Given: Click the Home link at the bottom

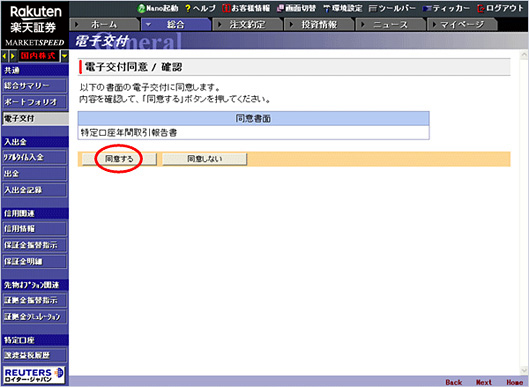Looking at the screenshot, I should point(514,382).
